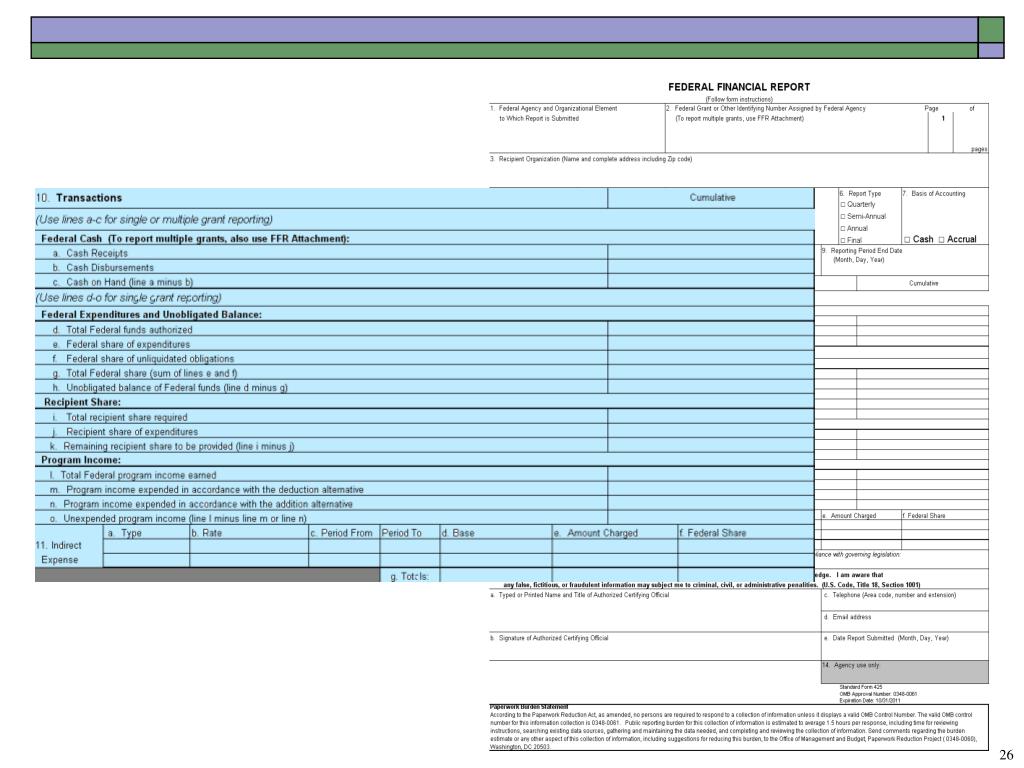Click 'c. Period From' column header

[342, 533]
